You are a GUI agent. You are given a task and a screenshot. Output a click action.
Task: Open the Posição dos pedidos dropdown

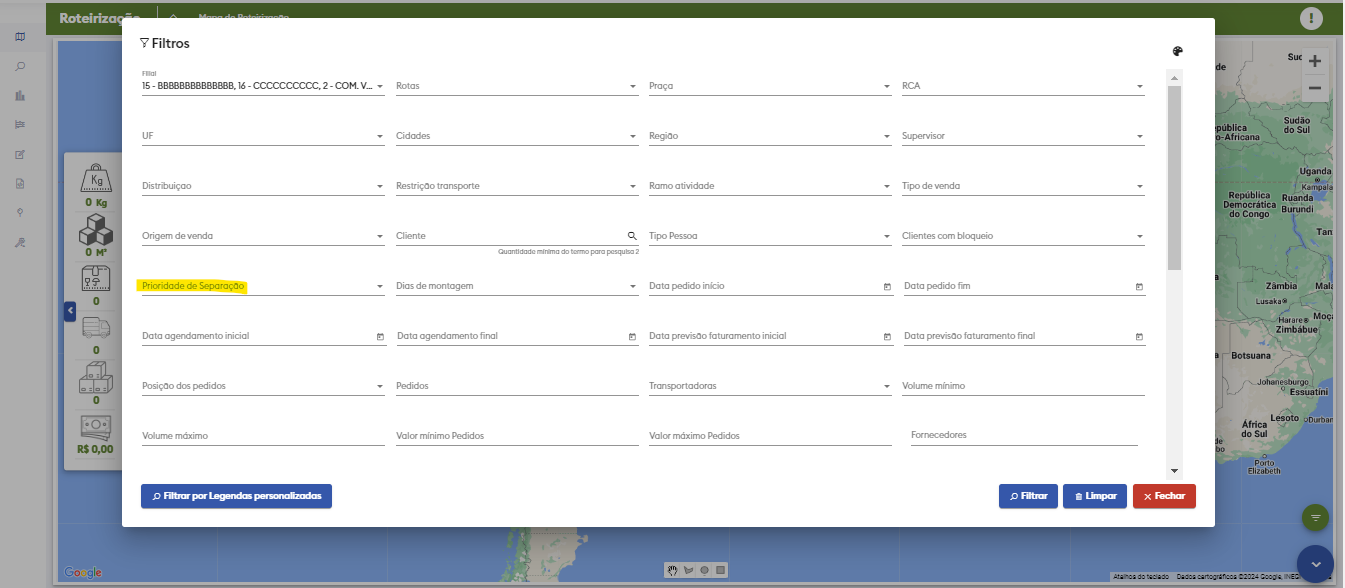click(263, 386)
